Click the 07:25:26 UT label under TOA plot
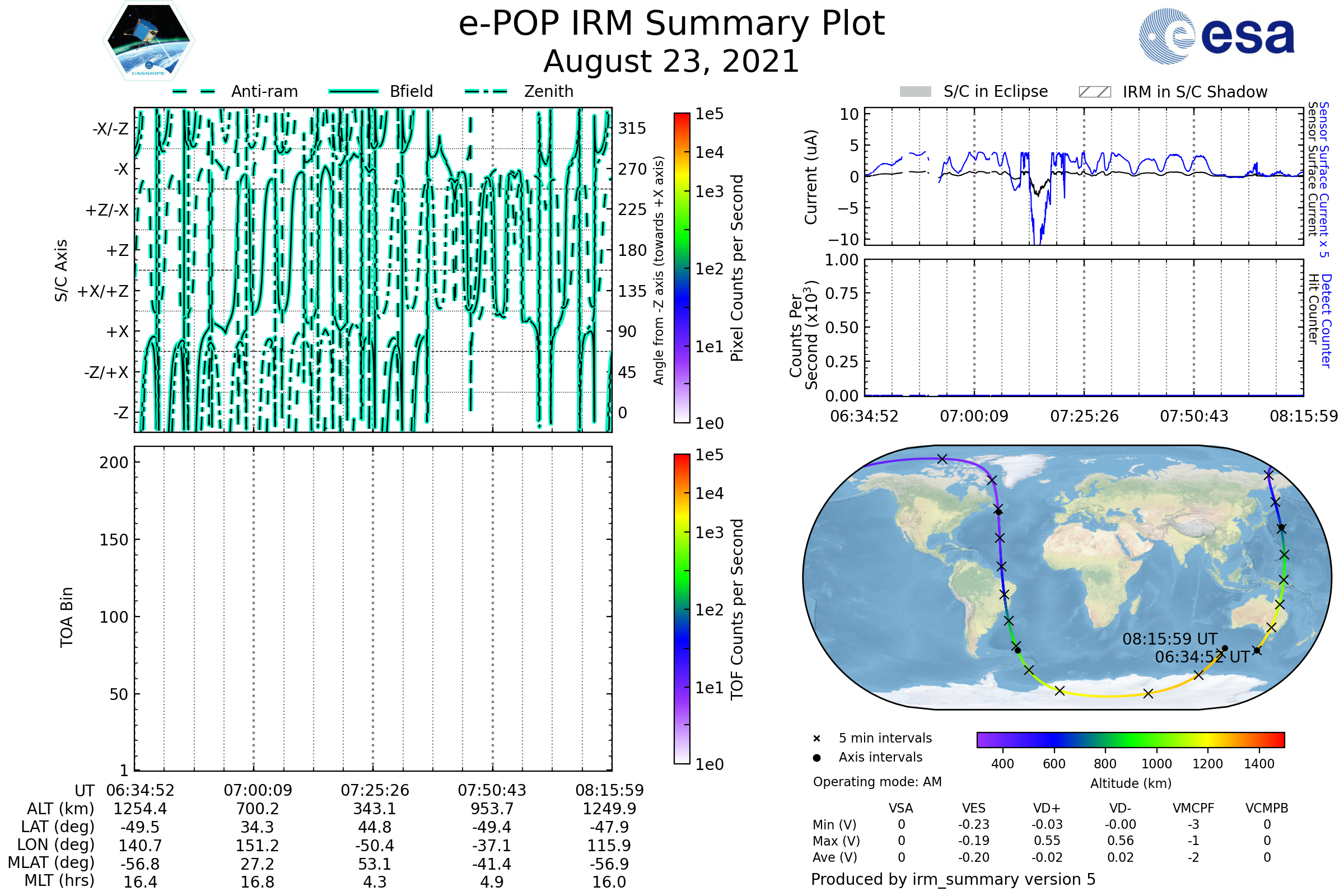Image resolution: width=1344 pixels, height=896 pixels. 375,790
